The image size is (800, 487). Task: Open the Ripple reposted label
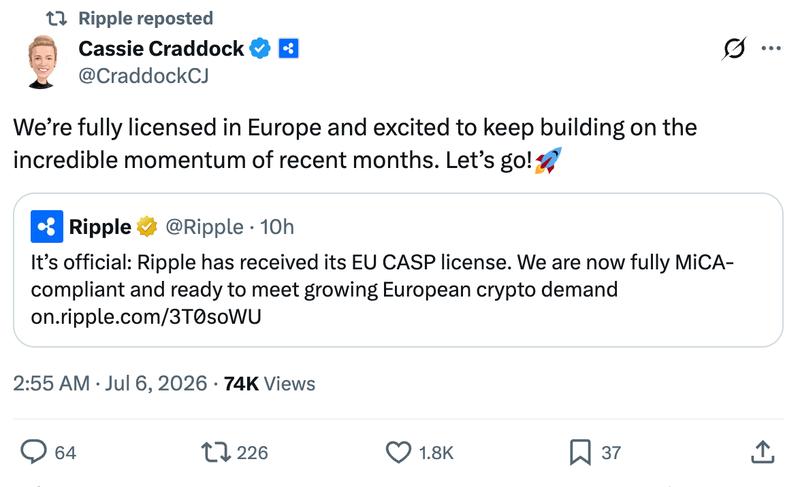(145, 18)
